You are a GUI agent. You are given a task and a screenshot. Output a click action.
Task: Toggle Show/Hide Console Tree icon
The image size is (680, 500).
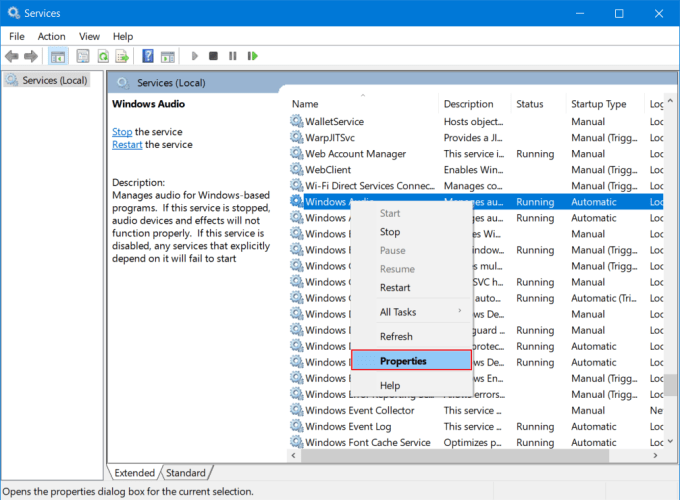pos(58,56)
